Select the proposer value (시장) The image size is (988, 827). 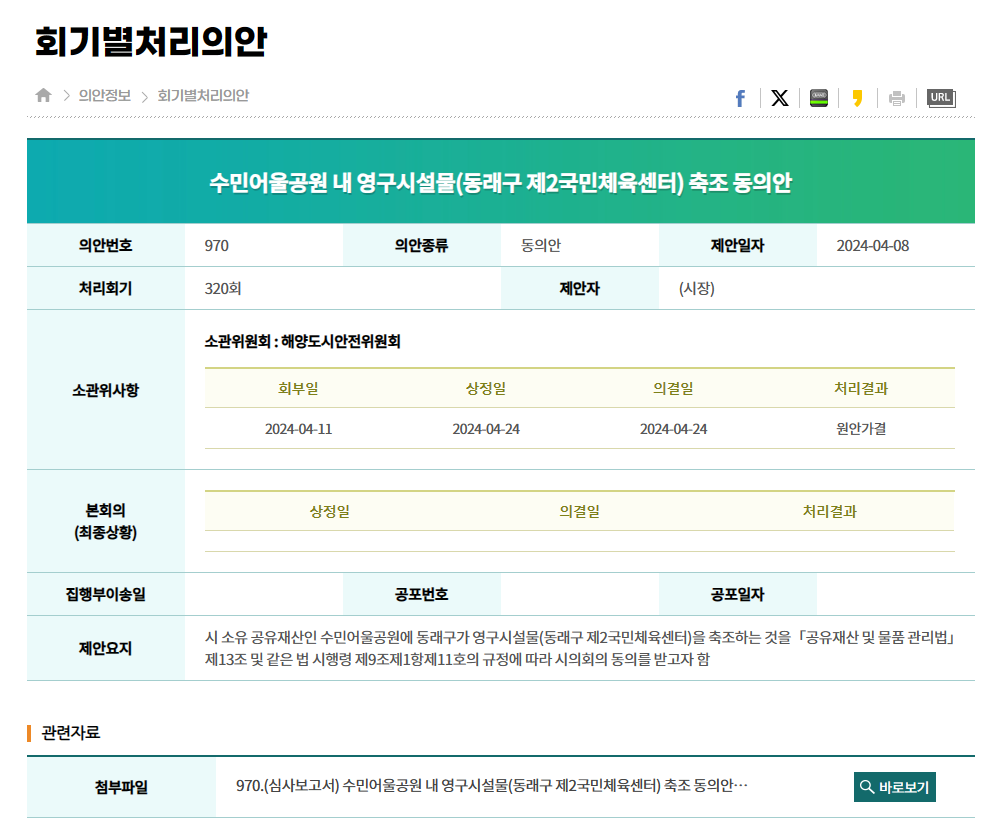point(696,289)
